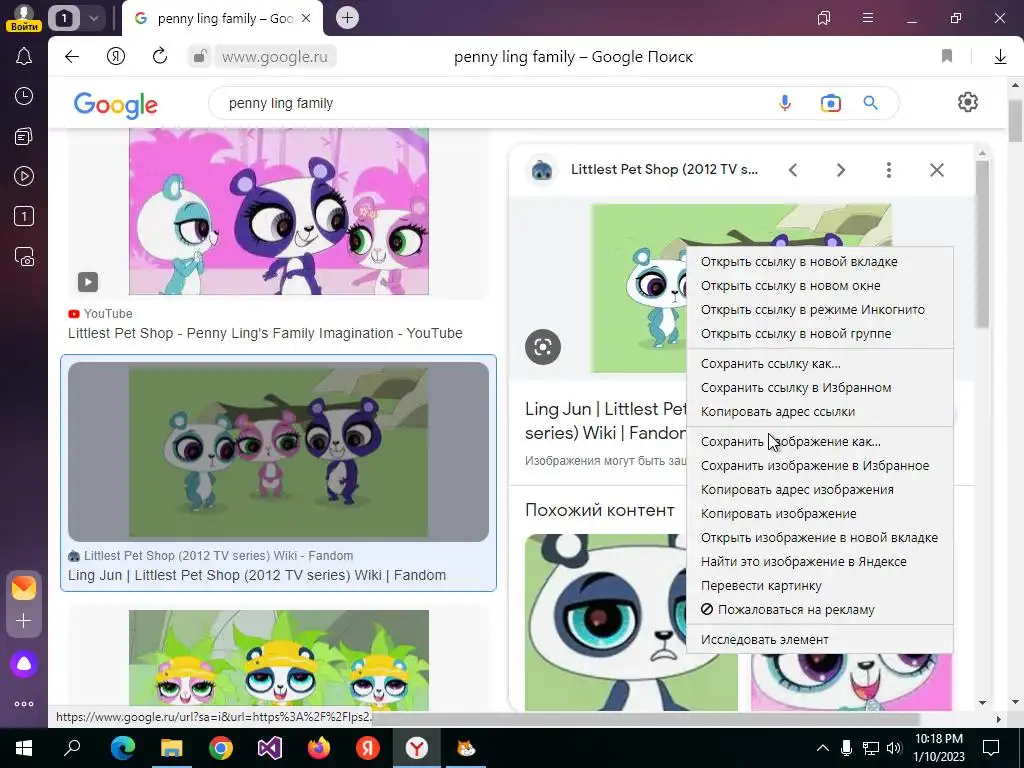Viewport: 1024px width, 768px height.
Task: Open the tab group dropdown arrow
Action: click(93, 18)
